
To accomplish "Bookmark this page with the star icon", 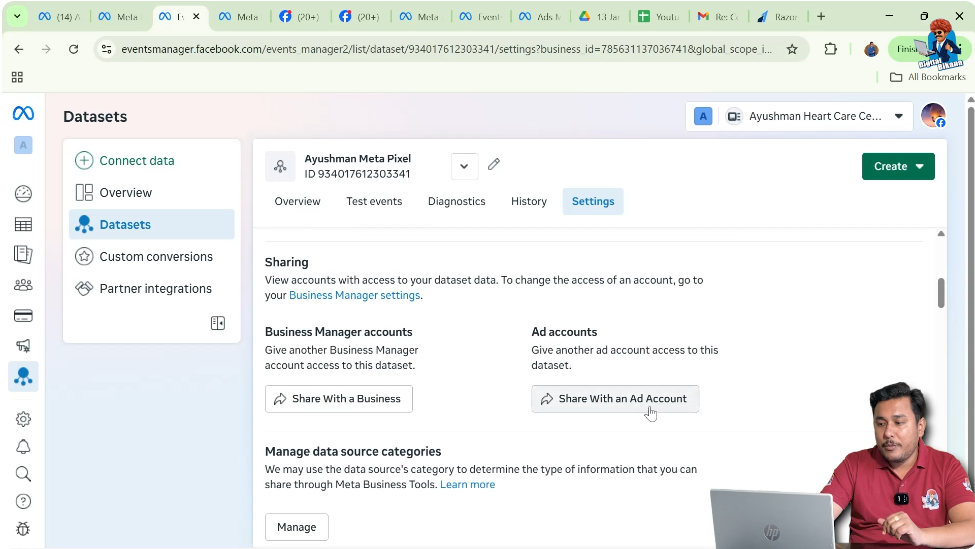I will 792,49.
